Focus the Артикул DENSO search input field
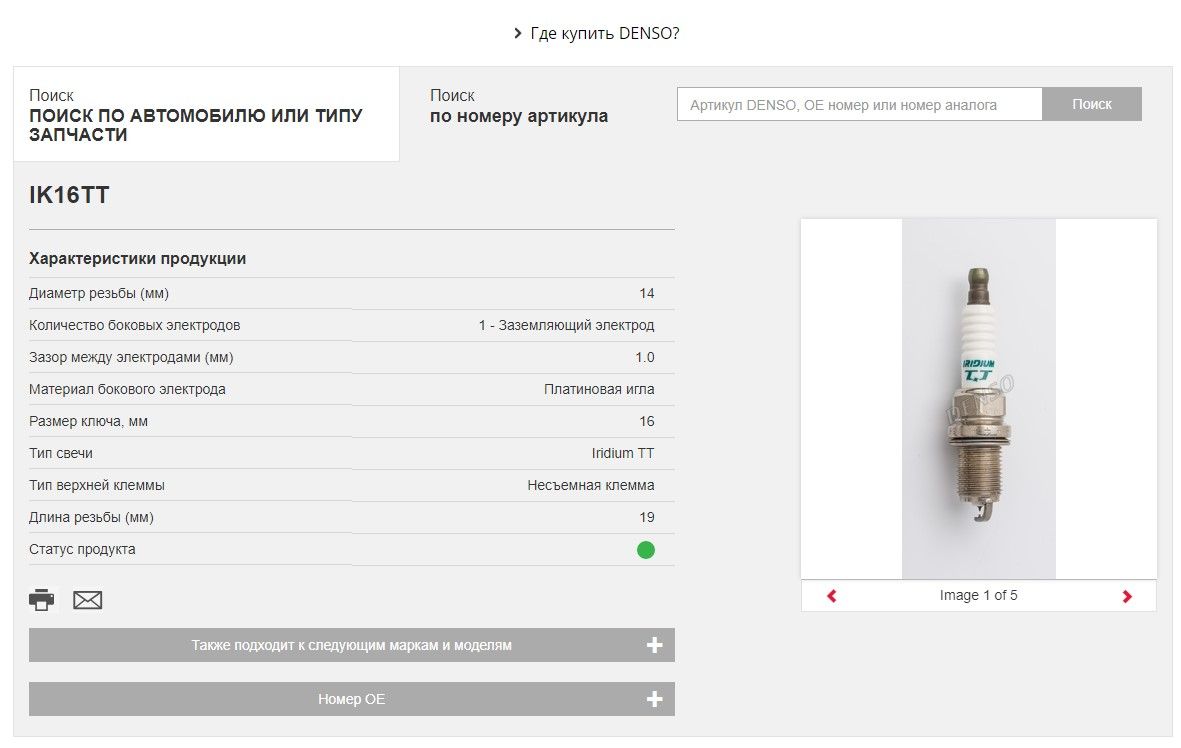Viewport: 1181px width, 748px height. click(x=859, y=104)
